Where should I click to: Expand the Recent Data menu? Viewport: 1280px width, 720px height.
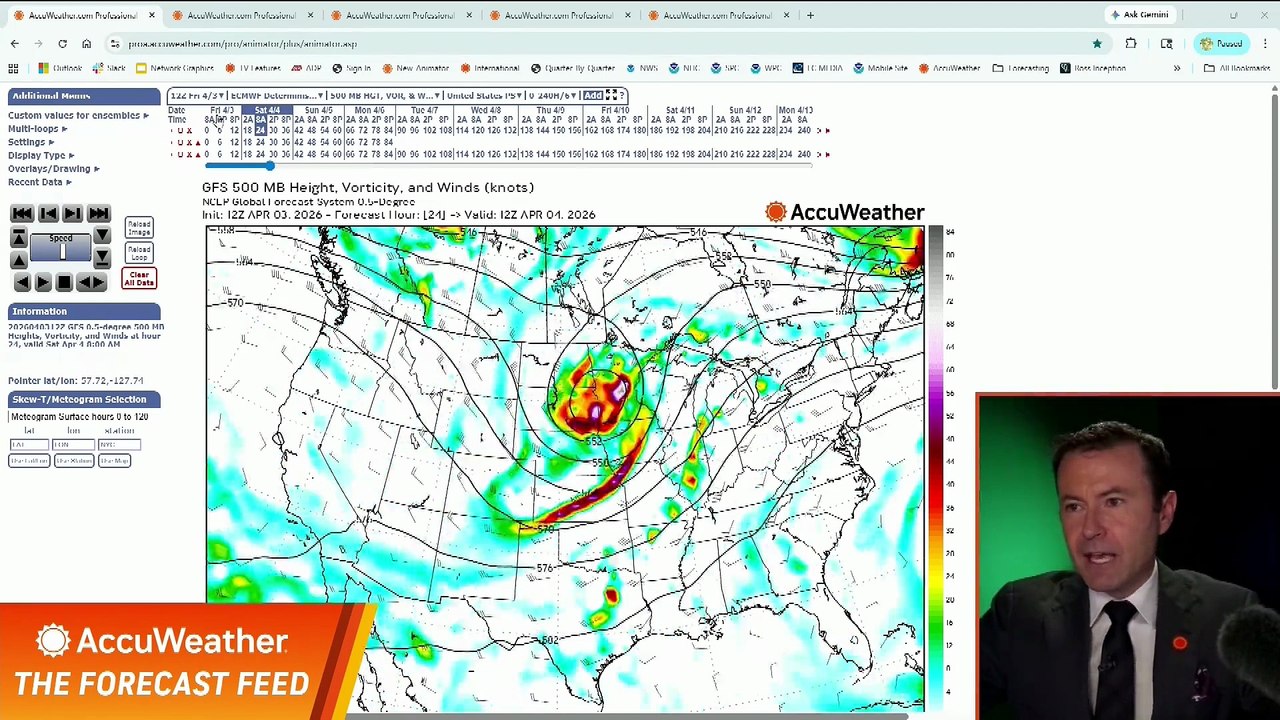(40, 182)
